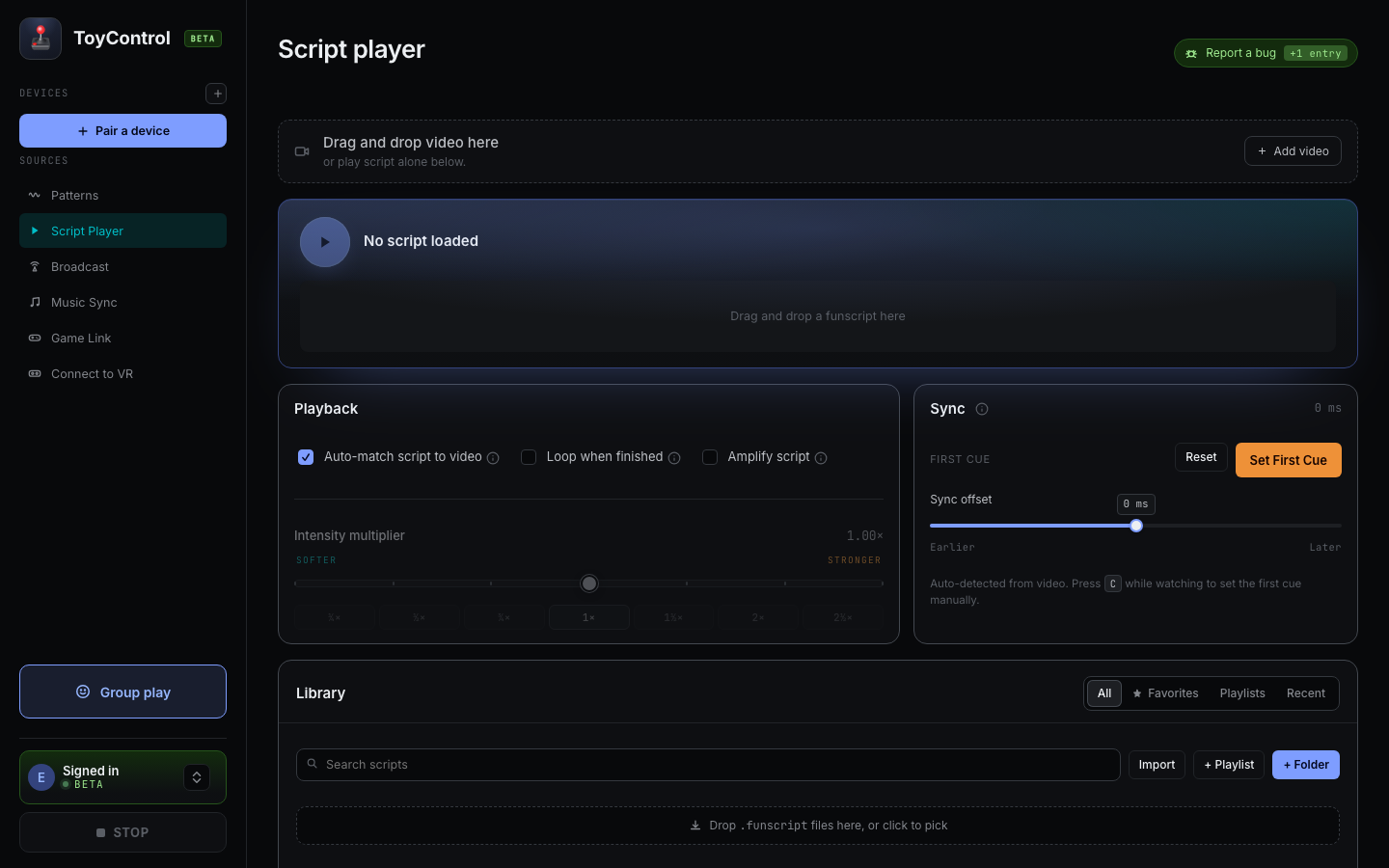Show info for Loop when finished

(674, 458)
